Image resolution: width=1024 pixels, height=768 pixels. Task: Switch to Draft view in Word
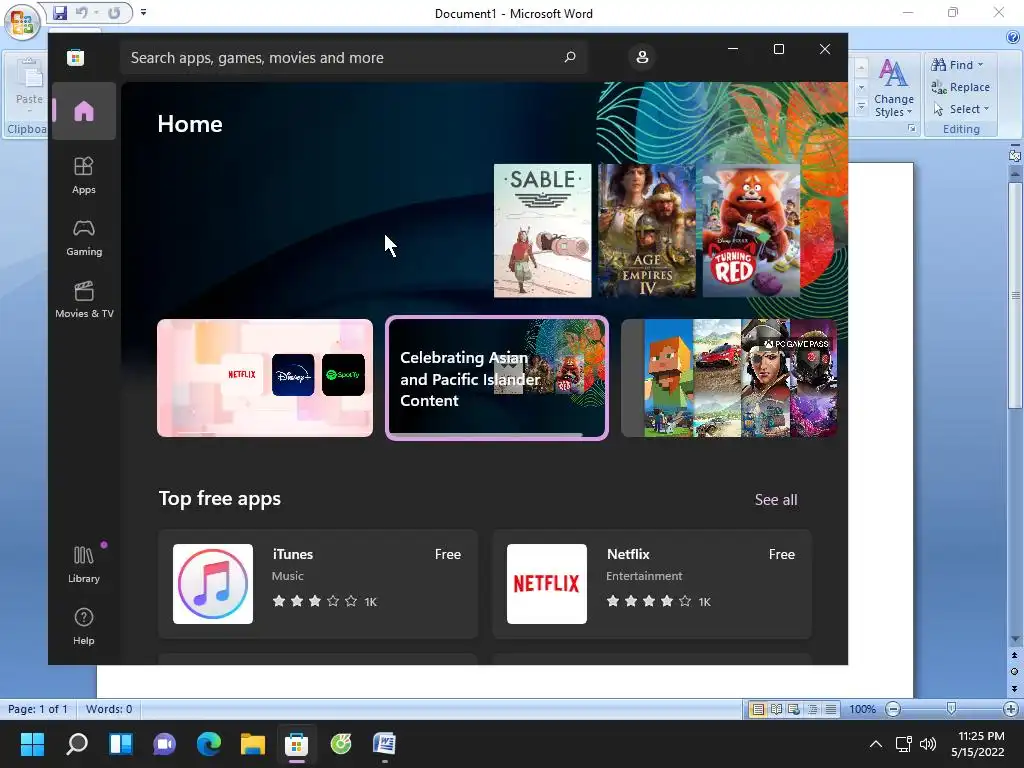[831, 709]
